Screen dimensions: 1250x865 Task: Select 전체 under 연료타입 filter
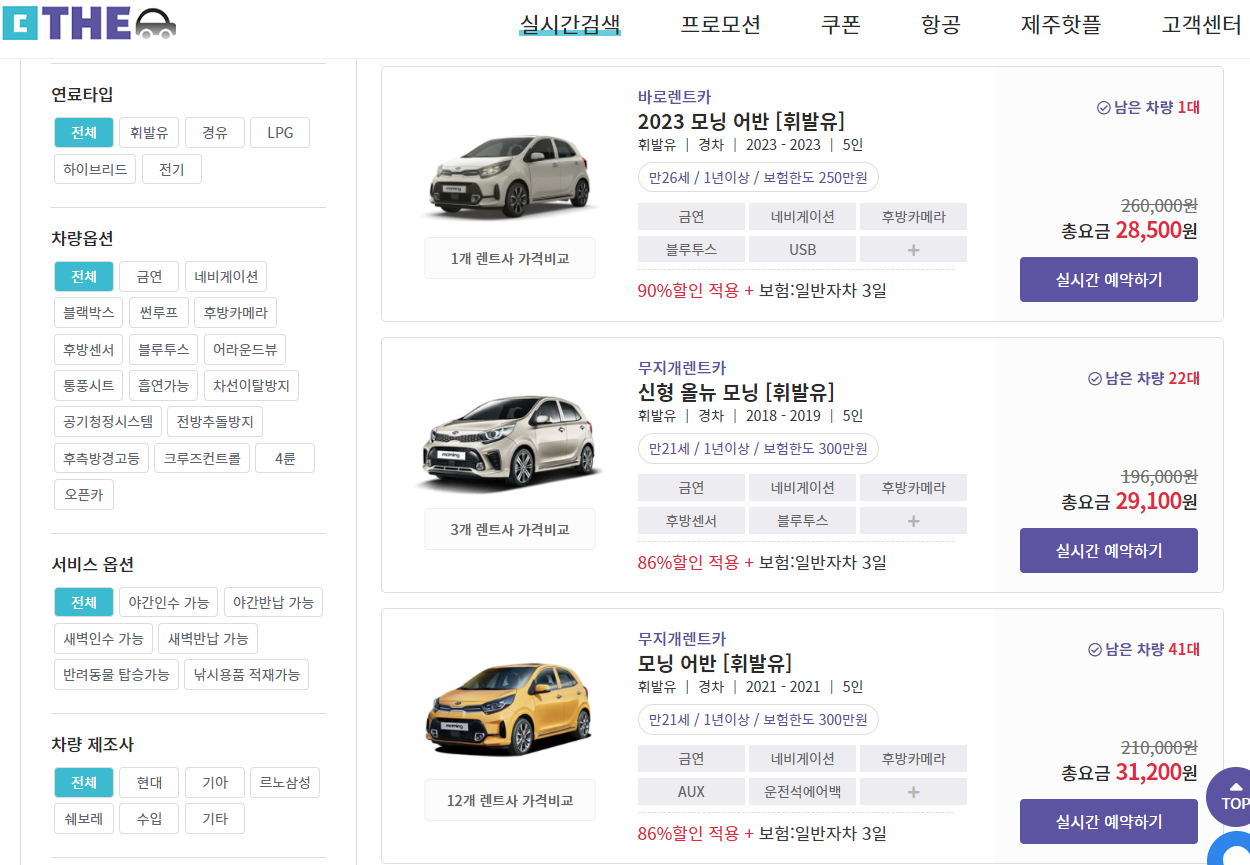click(84, 132)
